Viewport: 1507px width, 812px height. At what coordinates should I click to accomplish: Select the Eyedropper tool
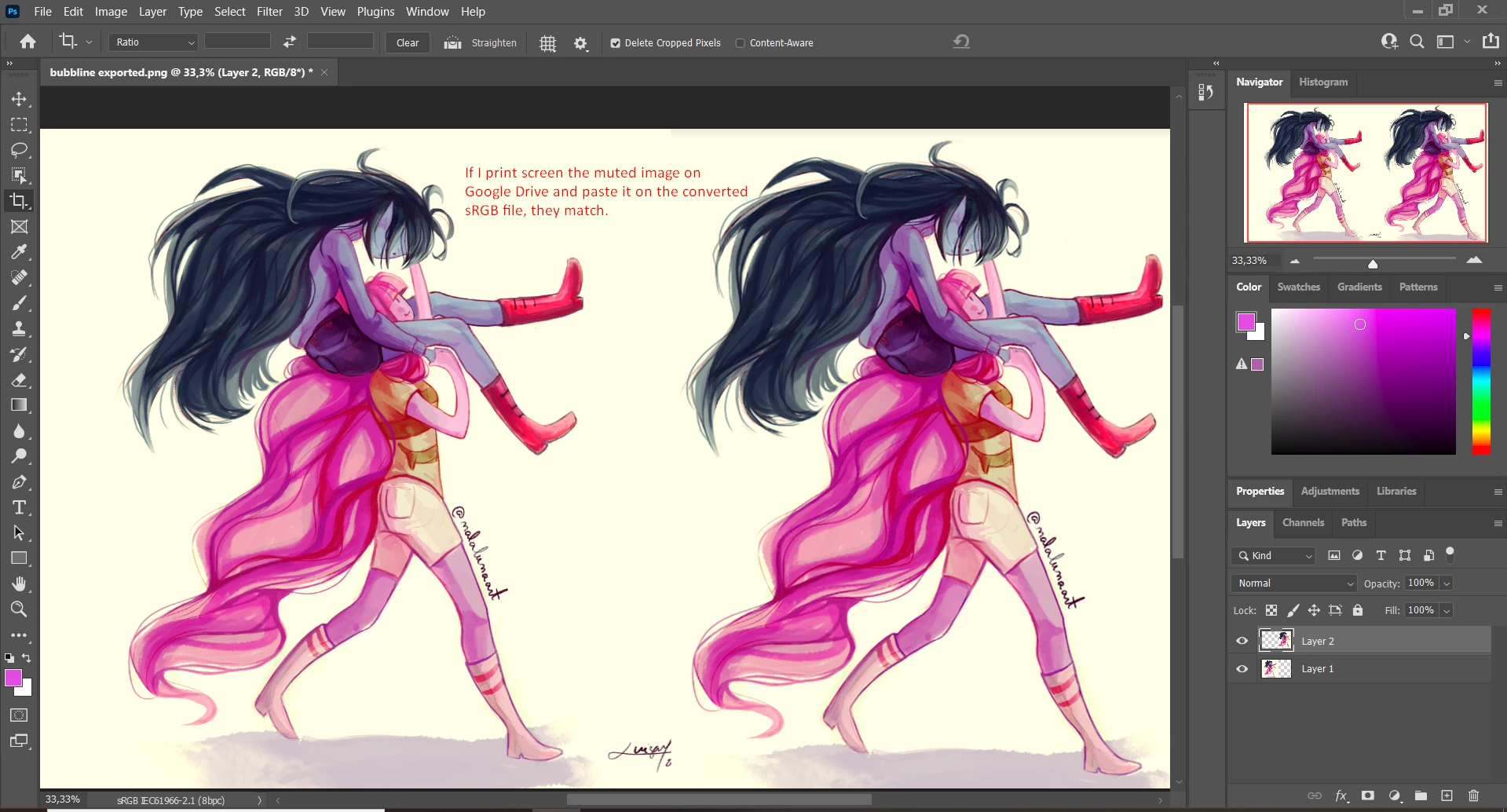coord(19,252)
